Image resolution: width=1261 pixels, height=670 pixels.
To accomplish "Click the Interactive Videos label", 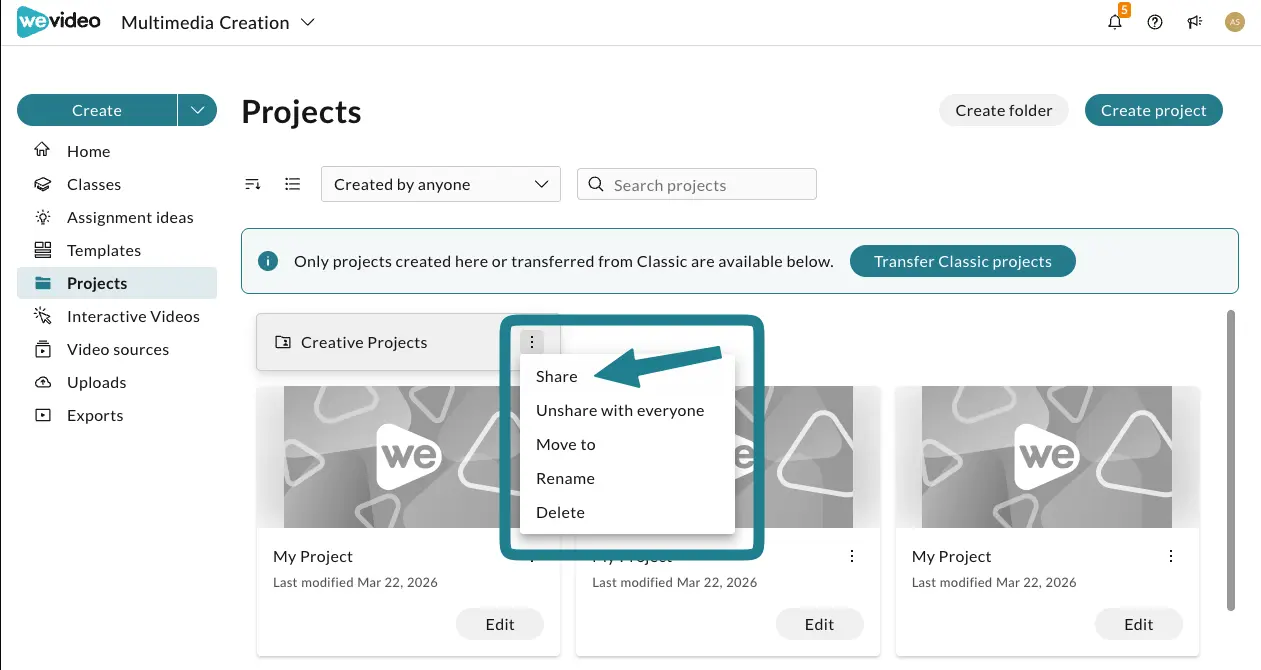I will (133, 316).
